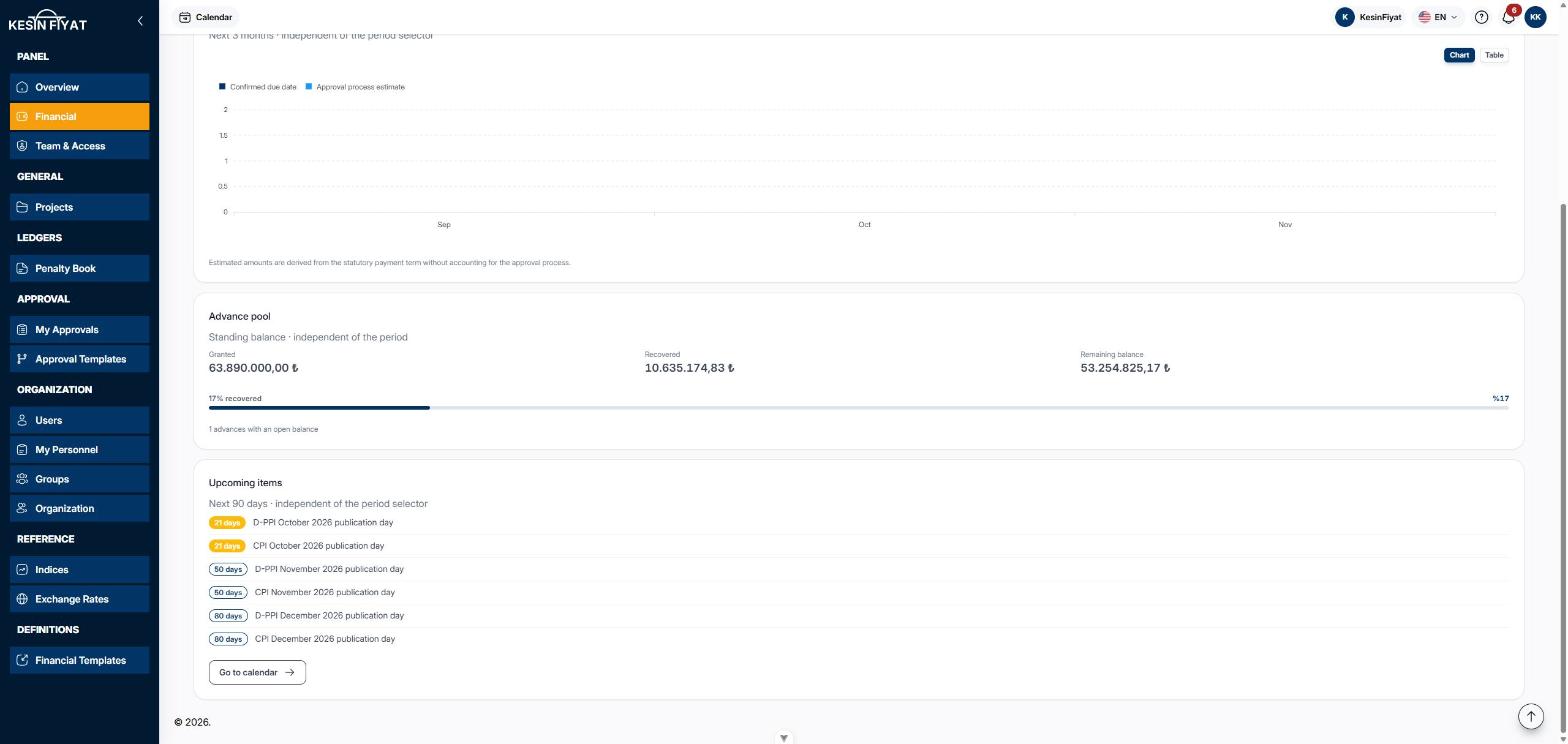This screenshot has height=744, width=1568.
Task: Click the Go to calendar button
Action: pyautogui.click(x=257, y=672)
